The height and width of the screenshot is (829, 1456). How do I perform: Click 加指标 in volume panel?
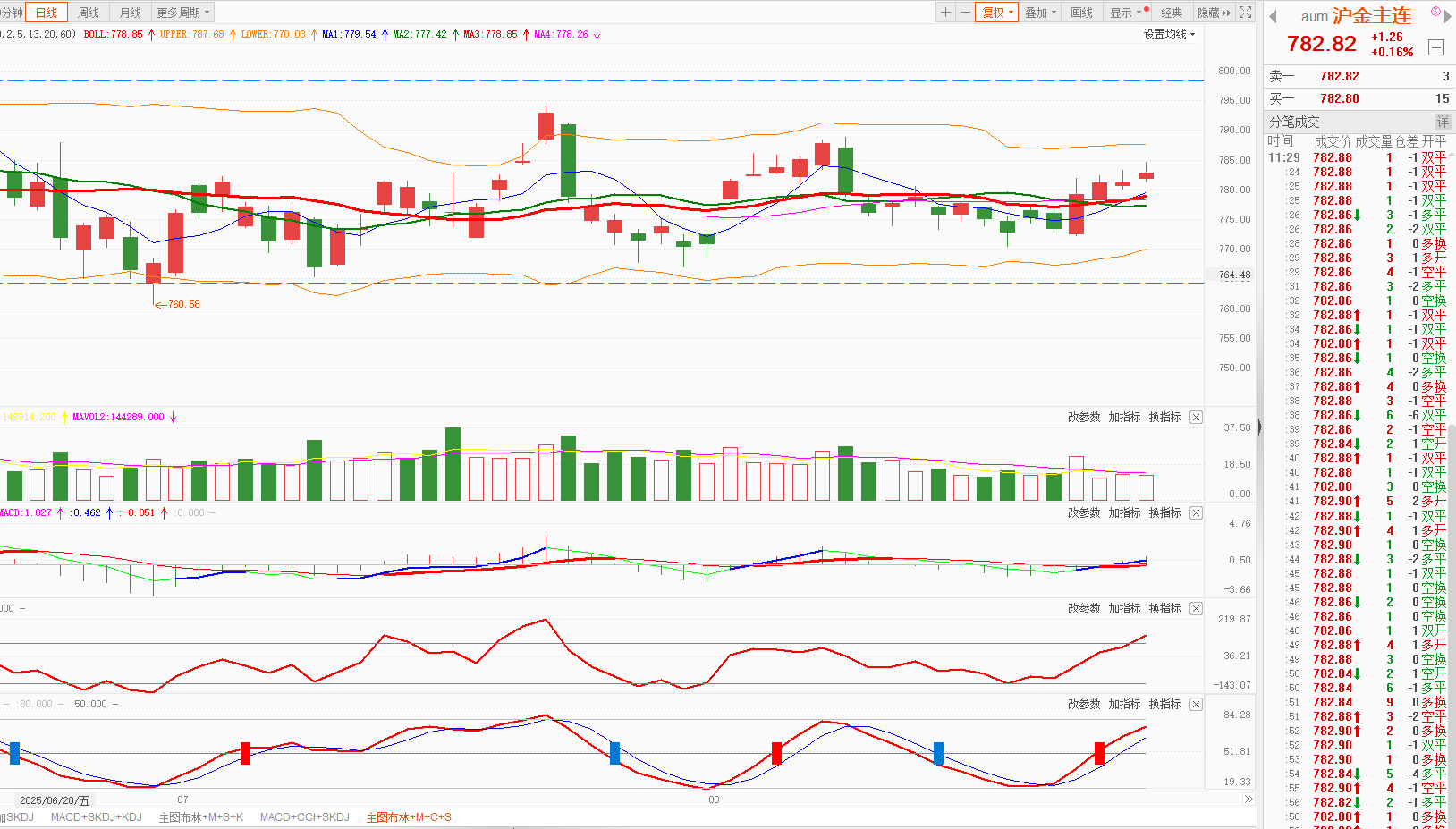[x=1125, y=417]
